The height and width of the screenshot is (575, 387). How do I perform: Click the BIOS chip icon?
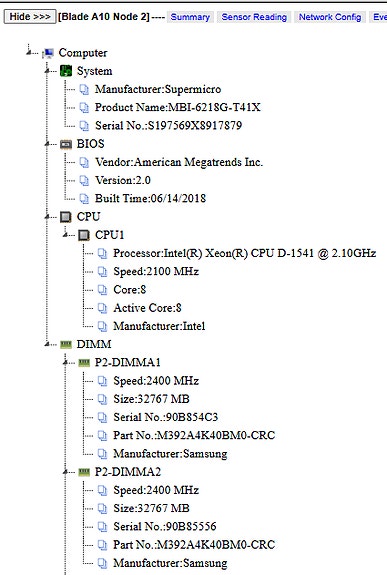(66, 144)
